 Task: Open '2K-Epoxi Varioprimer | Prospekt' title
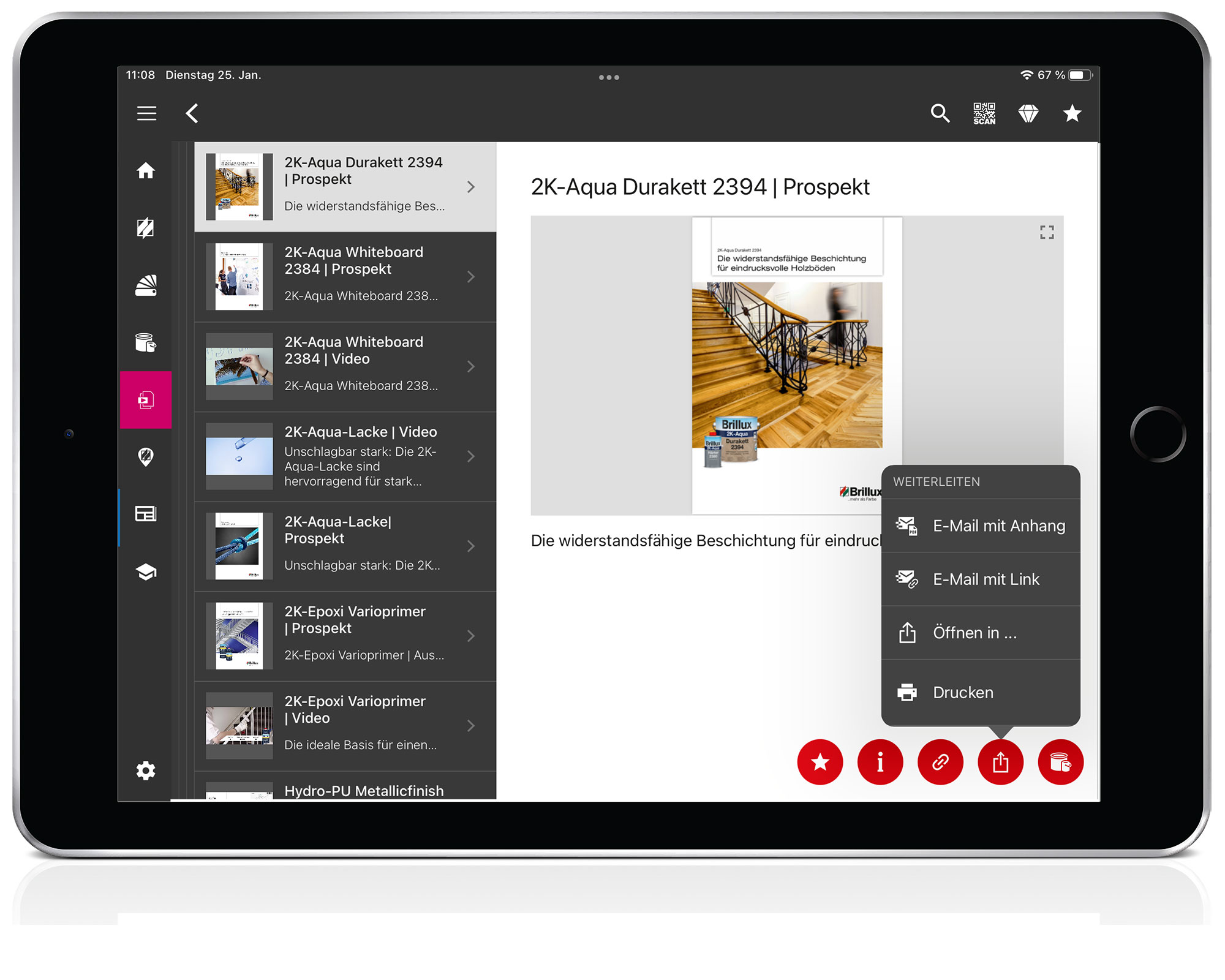pos(355,620)
